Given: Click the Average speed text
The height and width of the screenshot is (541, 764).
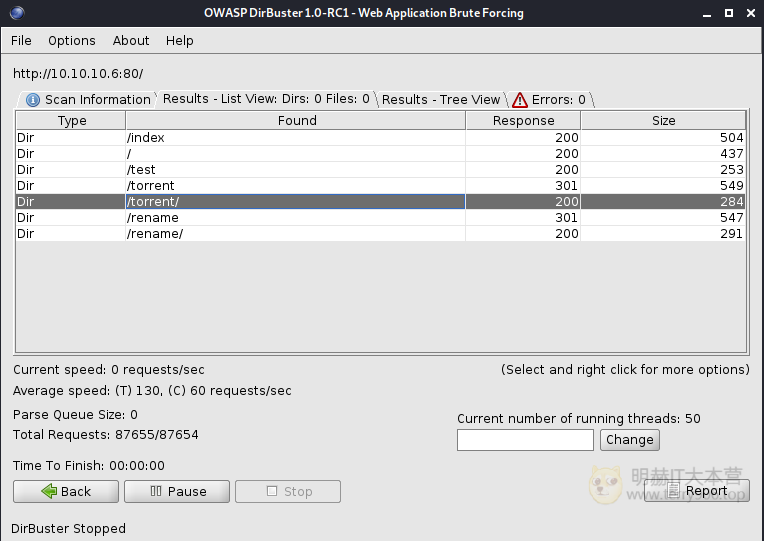Looking at the screenshot, I should (152, 391).
